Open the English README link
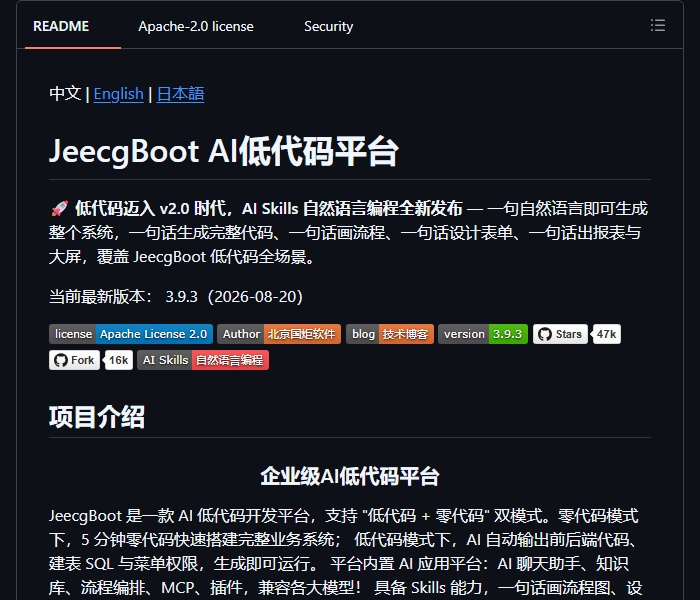Screen dimensions: 700x600 (x=119, y=94)
